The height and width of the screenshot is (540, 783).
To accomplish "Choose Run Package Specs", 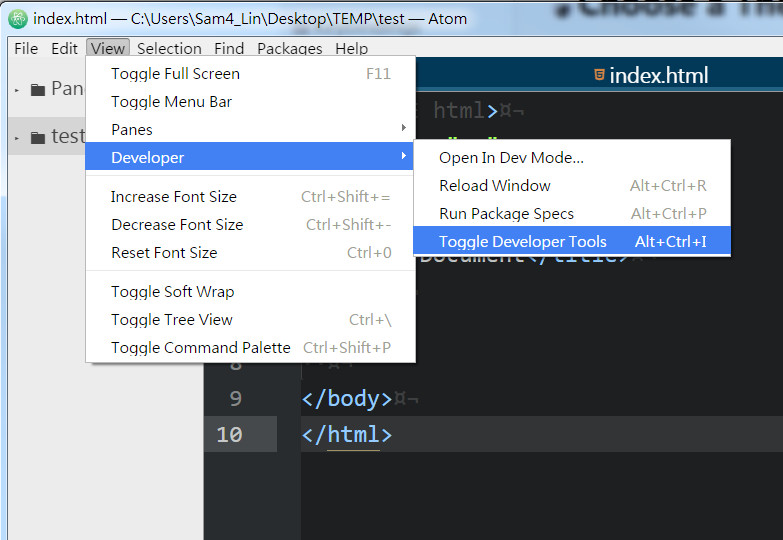I will tap(572, 214).
